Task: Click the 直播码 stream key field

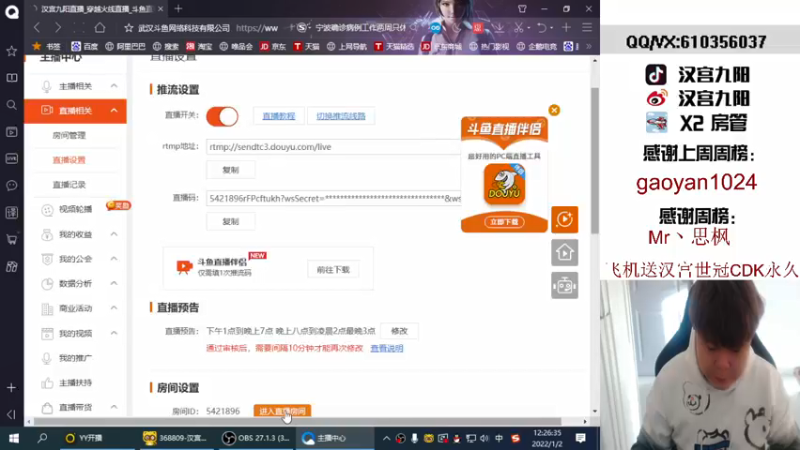Action: (334, 198)
